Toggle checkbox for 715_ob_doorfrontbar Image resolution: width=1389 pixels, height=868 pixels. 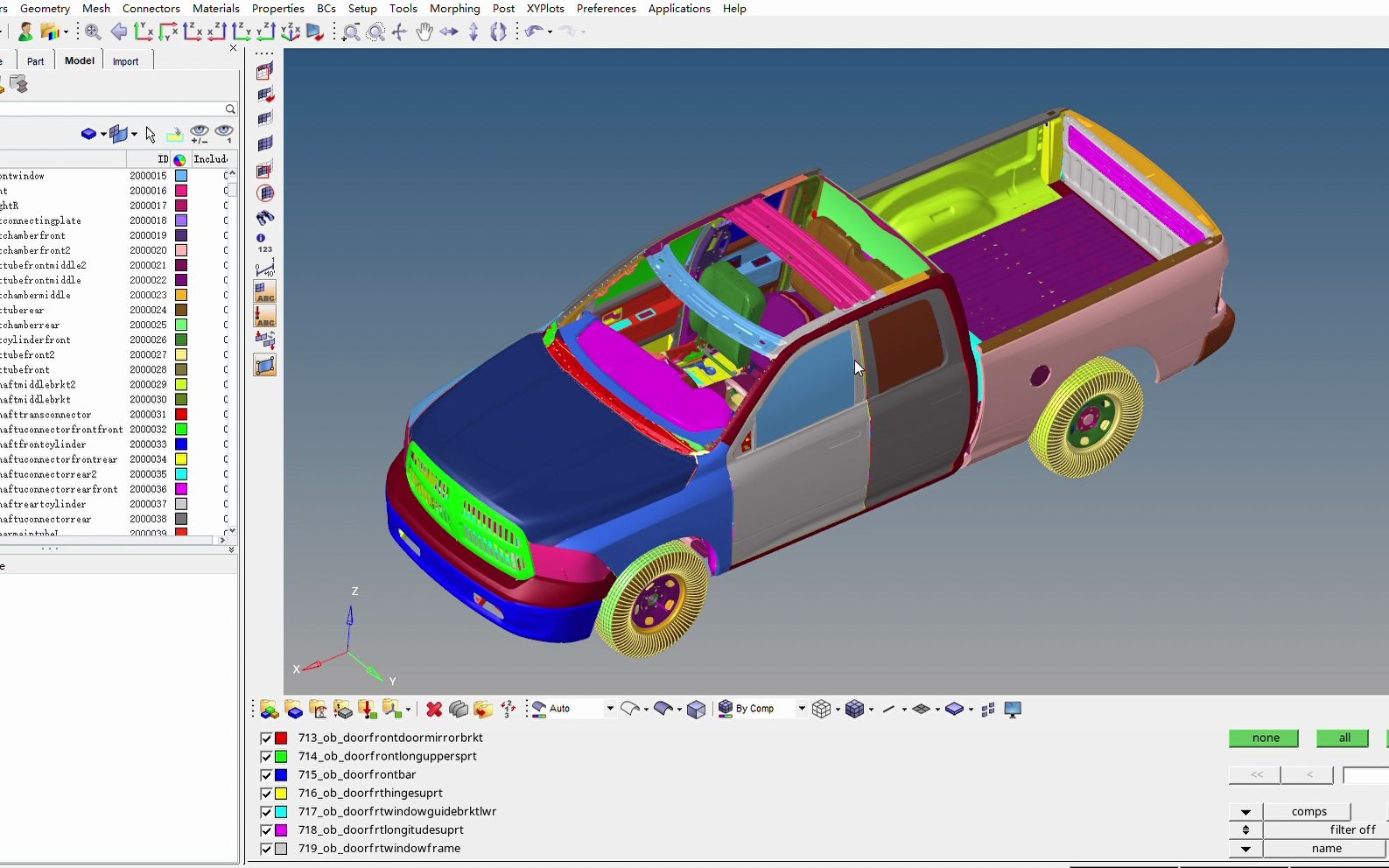click(266, 774)
